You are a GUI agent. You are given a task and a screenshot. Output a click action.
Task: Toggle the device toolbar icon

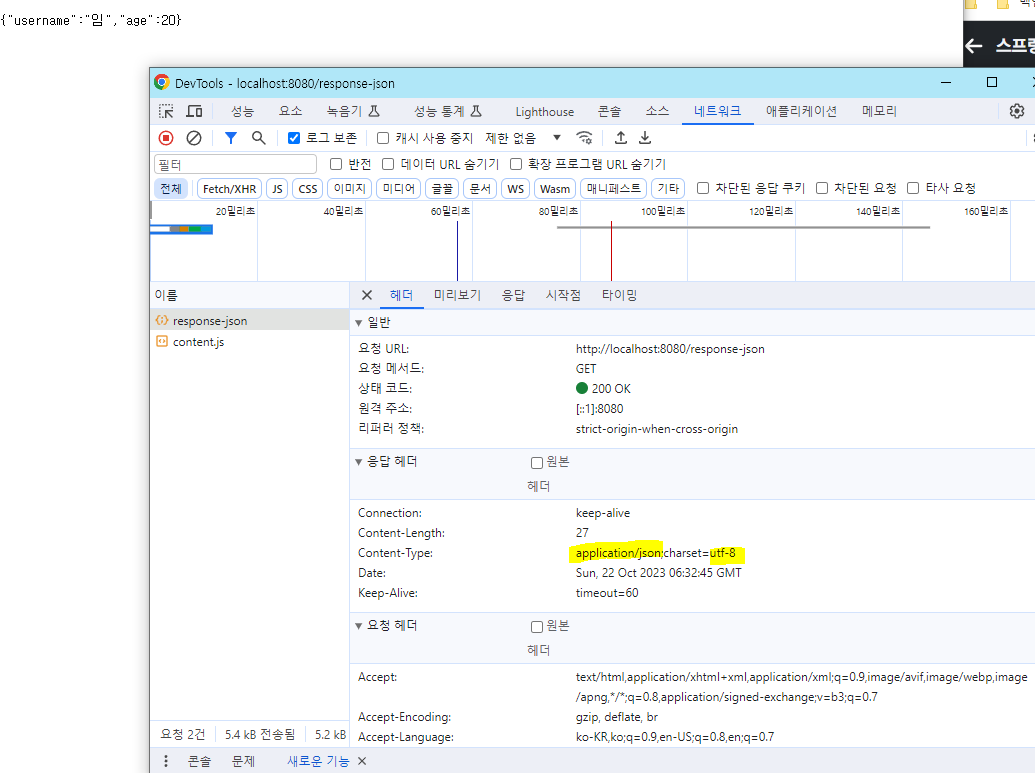coord(194,112)
